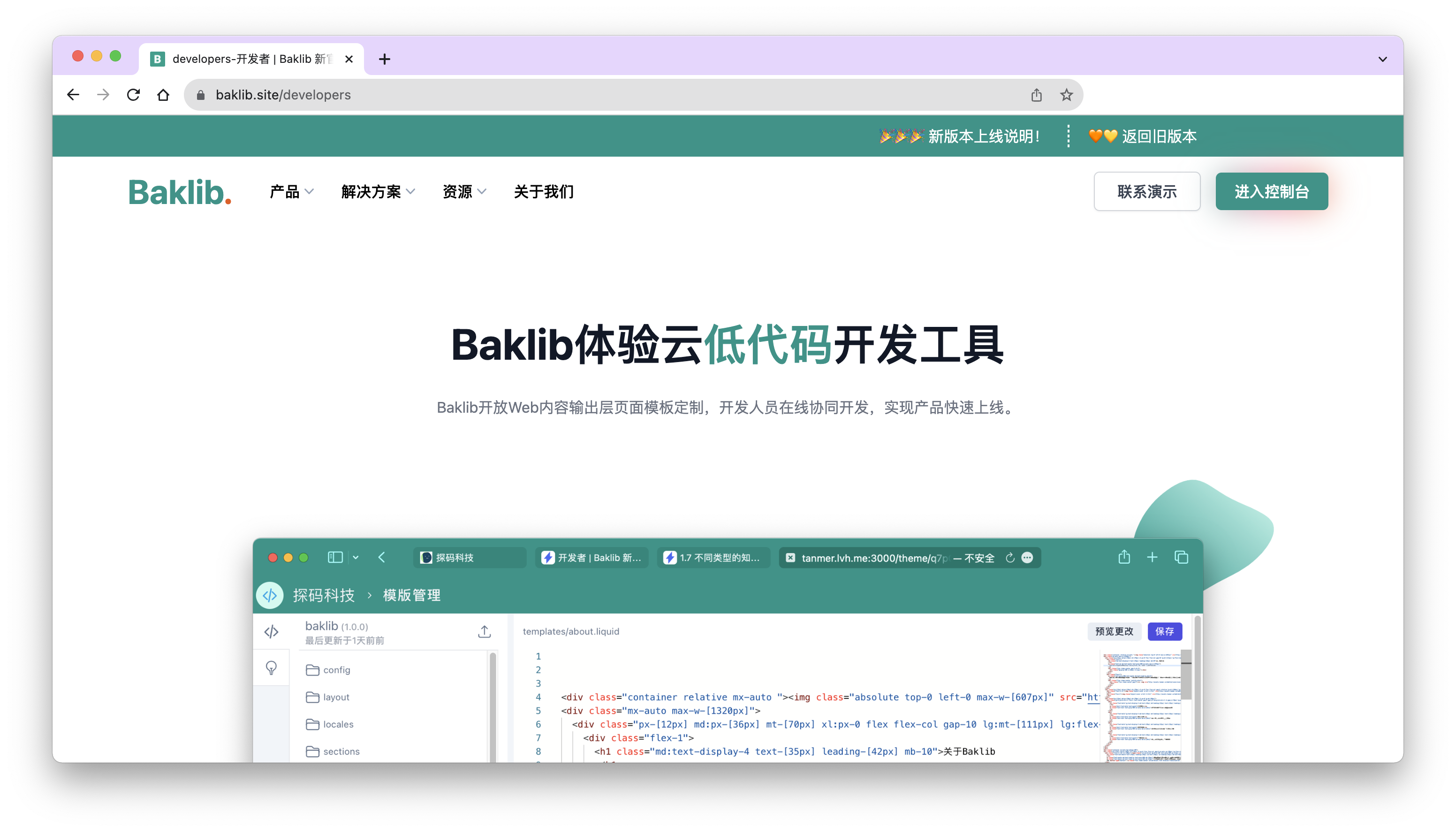Click the 进入控制台 button
This screenshot has height=832, width=1456.
tap(1272, 191)
